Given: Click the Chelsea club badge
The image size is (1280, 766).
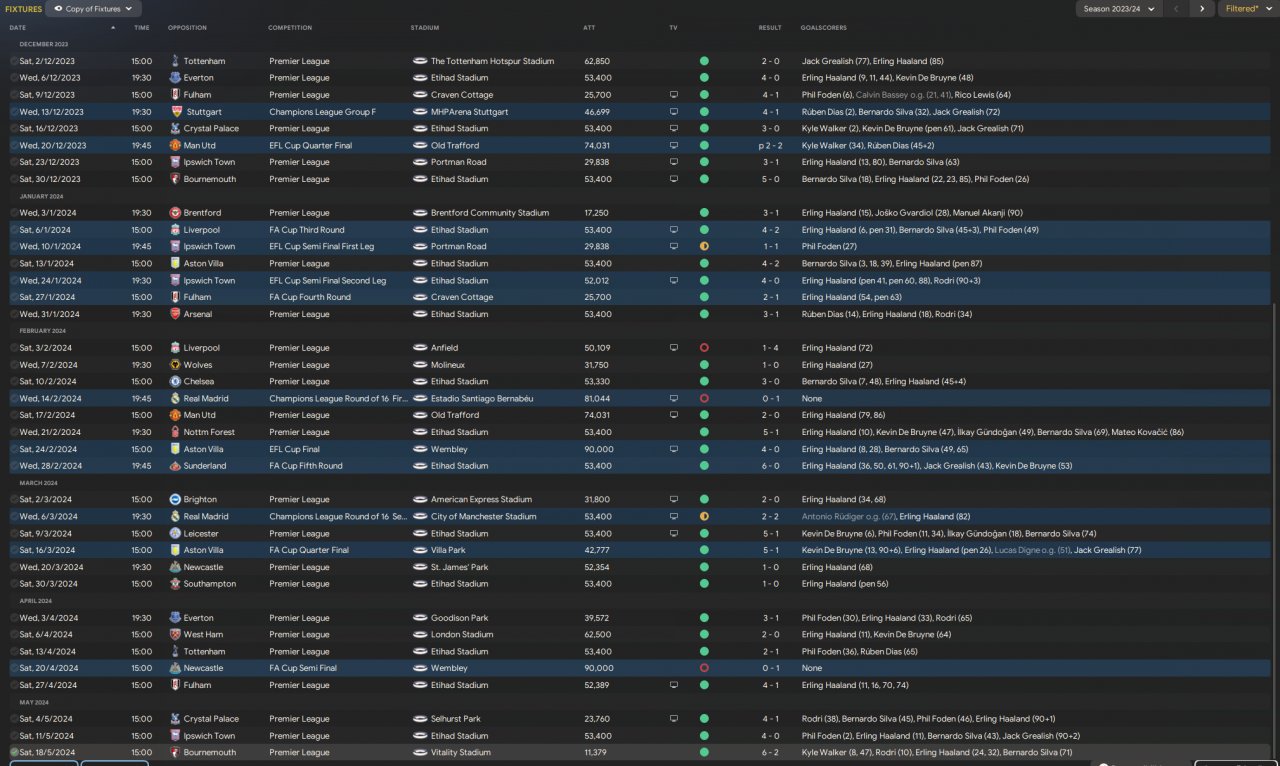Looking at the screenshot, I should (176, 381).
